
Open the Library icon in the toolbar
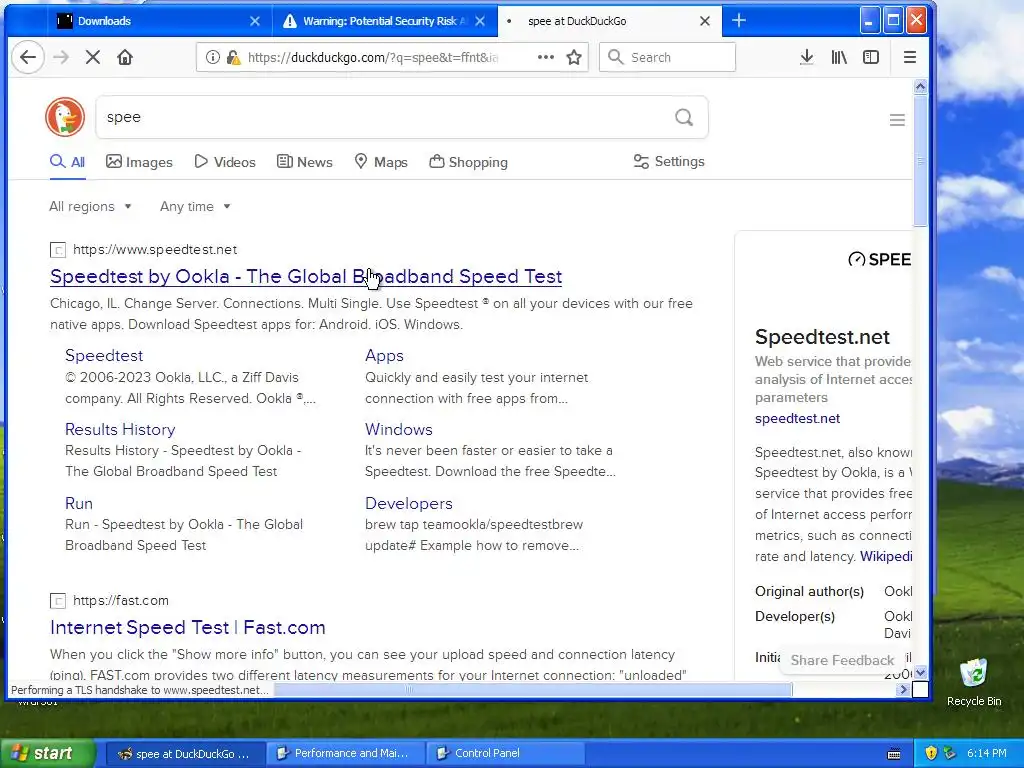tap(839, 57)
